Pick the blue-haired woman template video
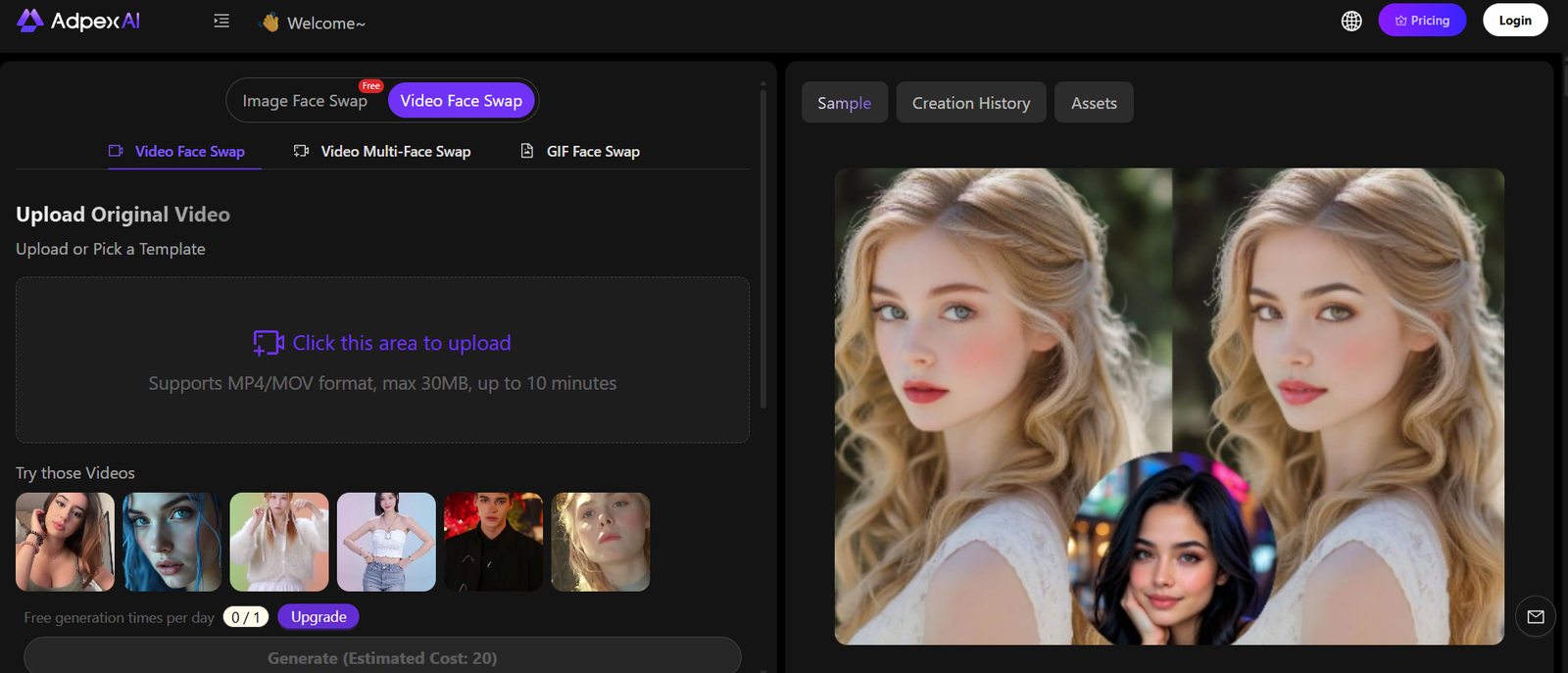This screenshot has height=673, width=1568. pos(172,542)
